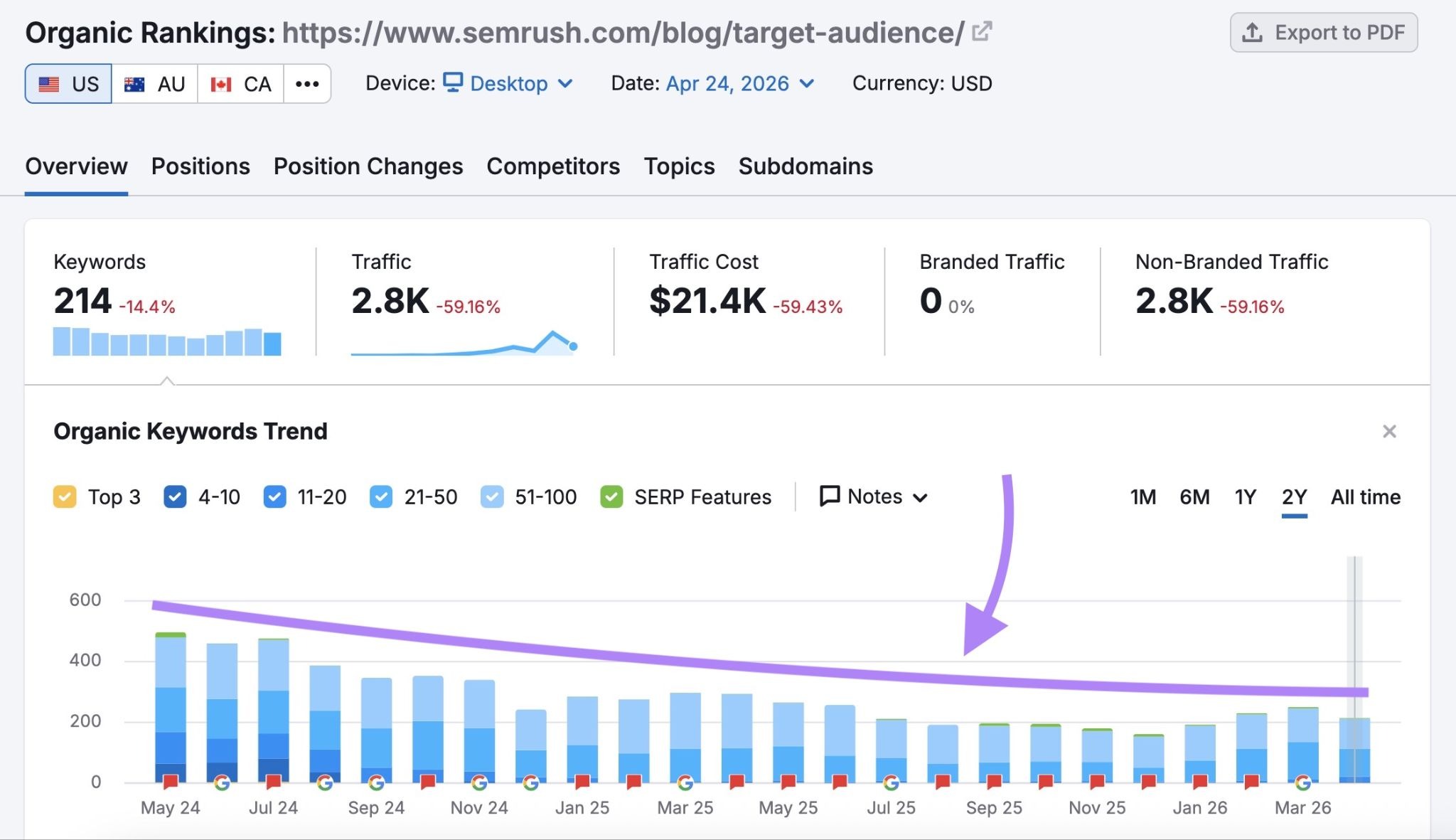1456x840 pixels.
Task: Click the Jul 24 keywords bar
Action: [274, 711]
